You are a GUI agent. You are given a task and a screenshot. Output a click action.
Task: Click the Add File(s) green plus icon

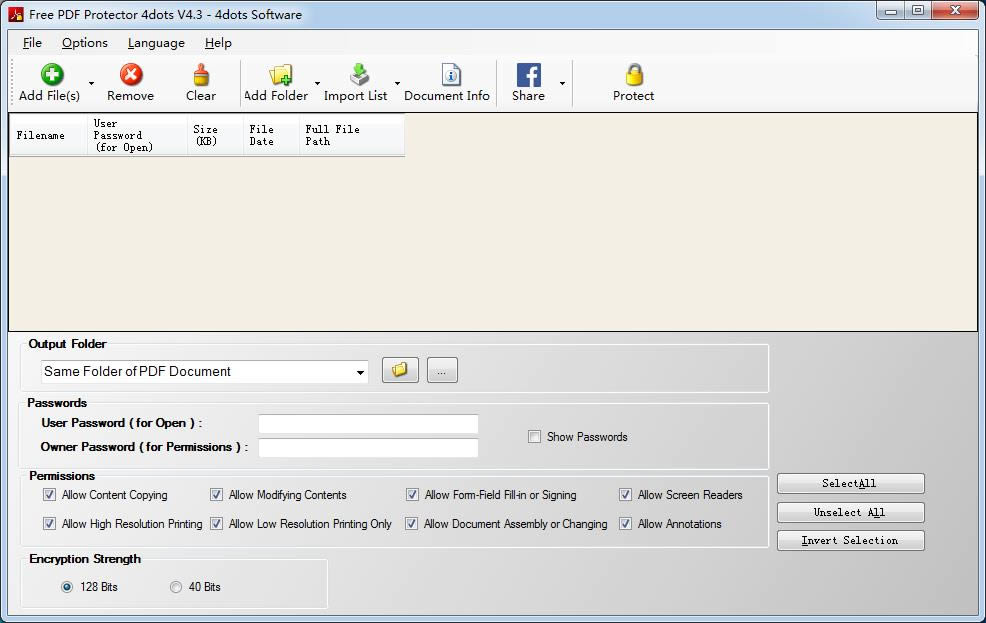pos(52,75)
